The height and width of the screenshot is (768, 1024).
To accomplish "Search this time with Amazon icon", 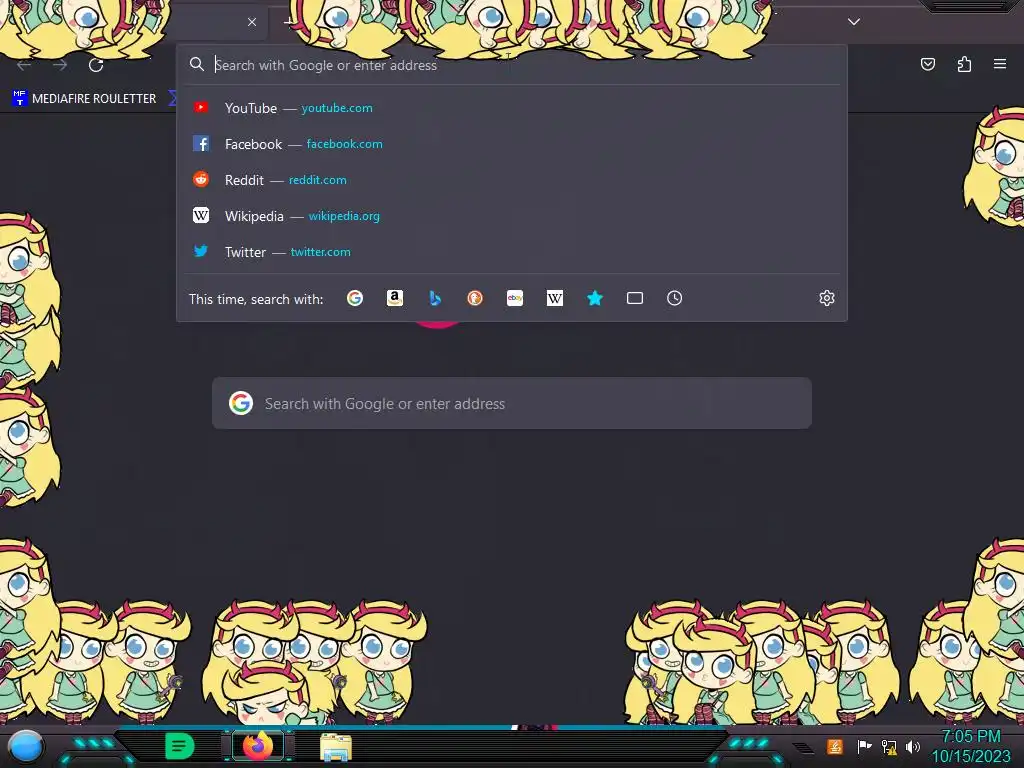I will (x=394, y=298).
